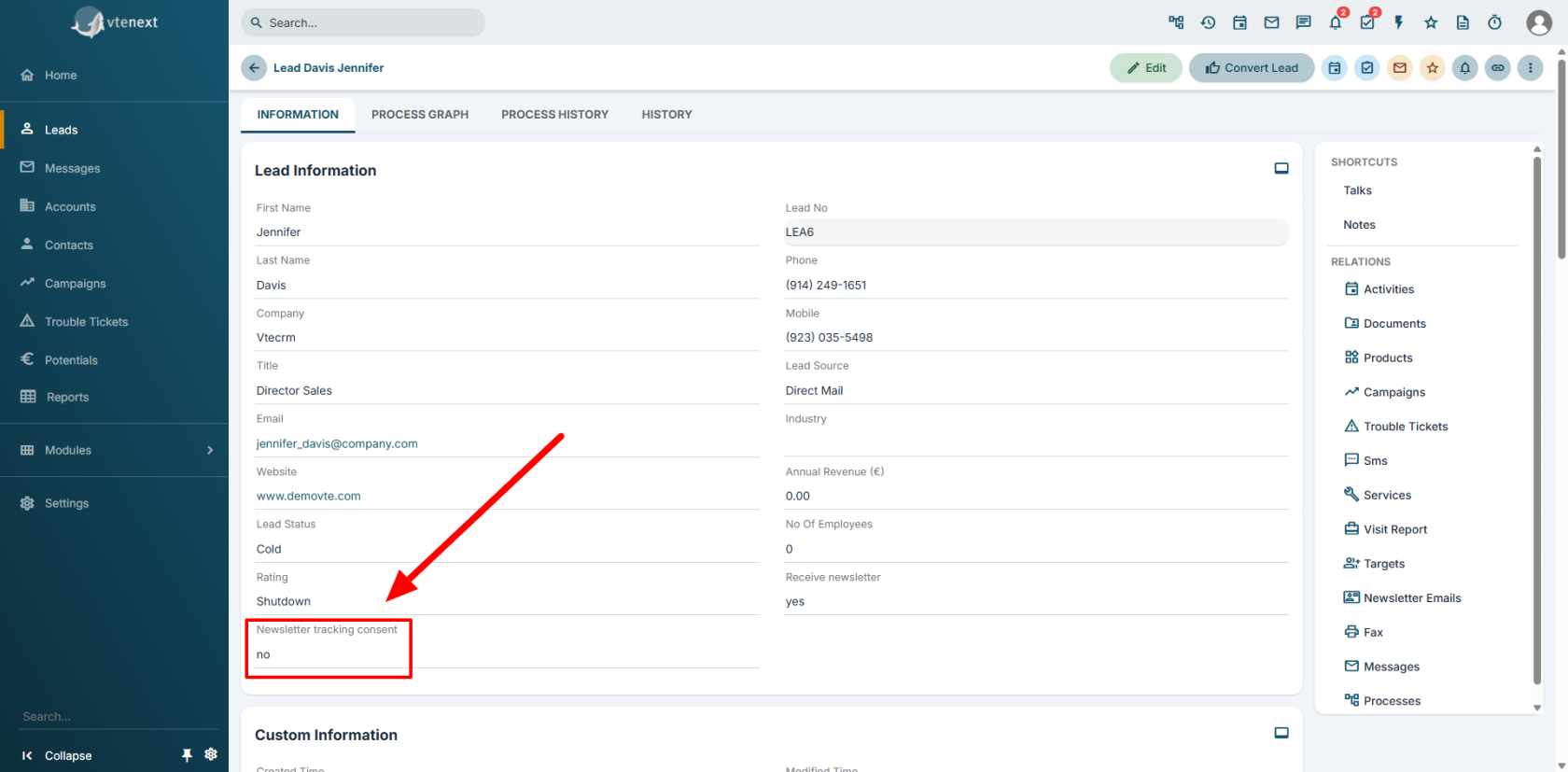Add a task via blue checkmark button

1367,68
